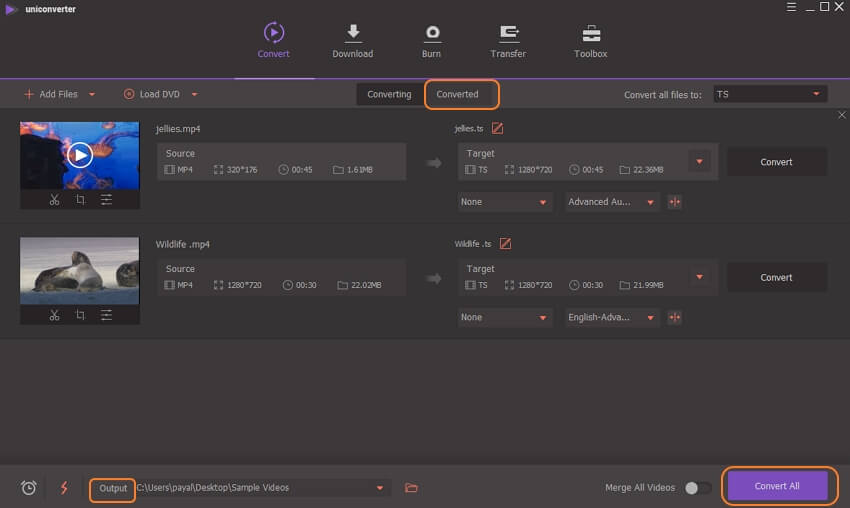Open the Toolbox section
Image resolution: width=850 pixels, height=508 pixels.
pyautogui.click(x=590, y=40)
